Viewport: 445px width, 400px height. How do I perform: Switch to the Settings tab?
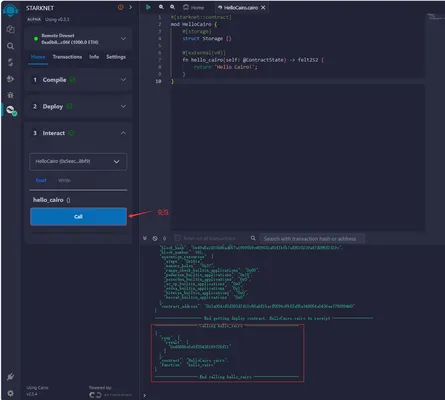coord(116,57)
